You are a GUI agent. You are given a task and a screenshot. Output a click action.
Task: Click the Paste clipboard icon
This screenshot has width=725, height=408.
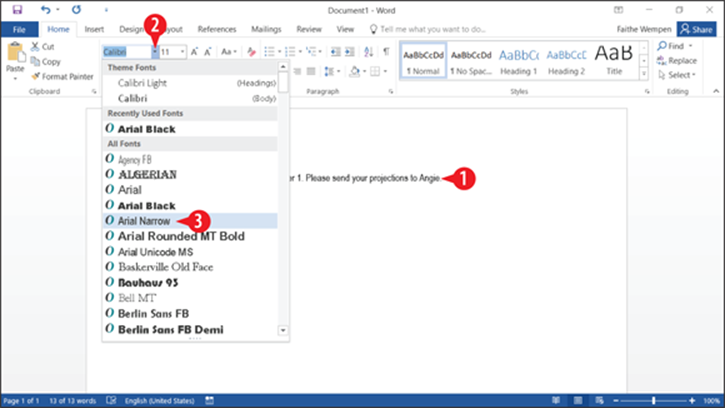coord(15,52)
